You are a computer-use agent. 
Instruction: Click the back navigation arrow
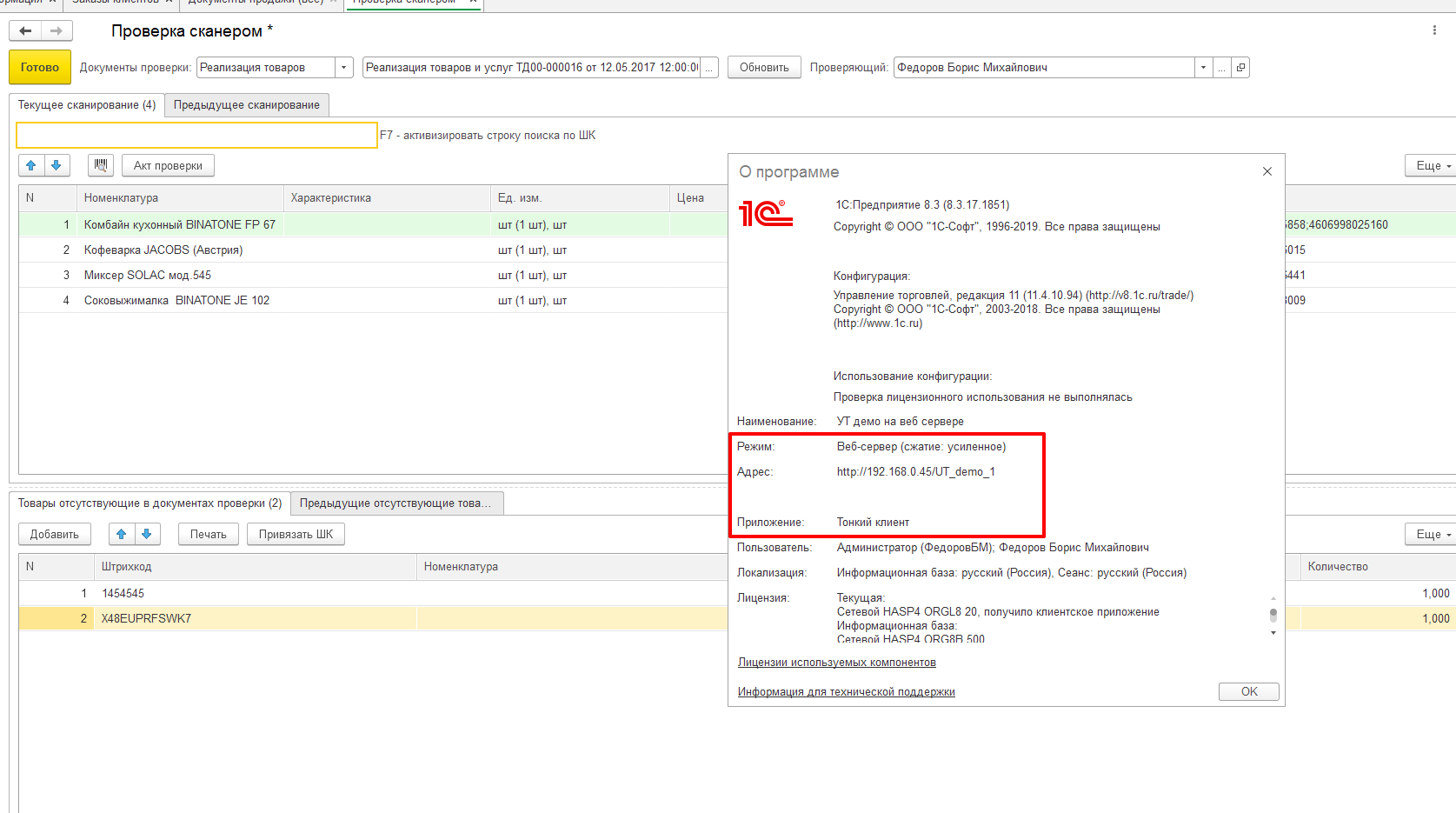[x=25, y=31]
